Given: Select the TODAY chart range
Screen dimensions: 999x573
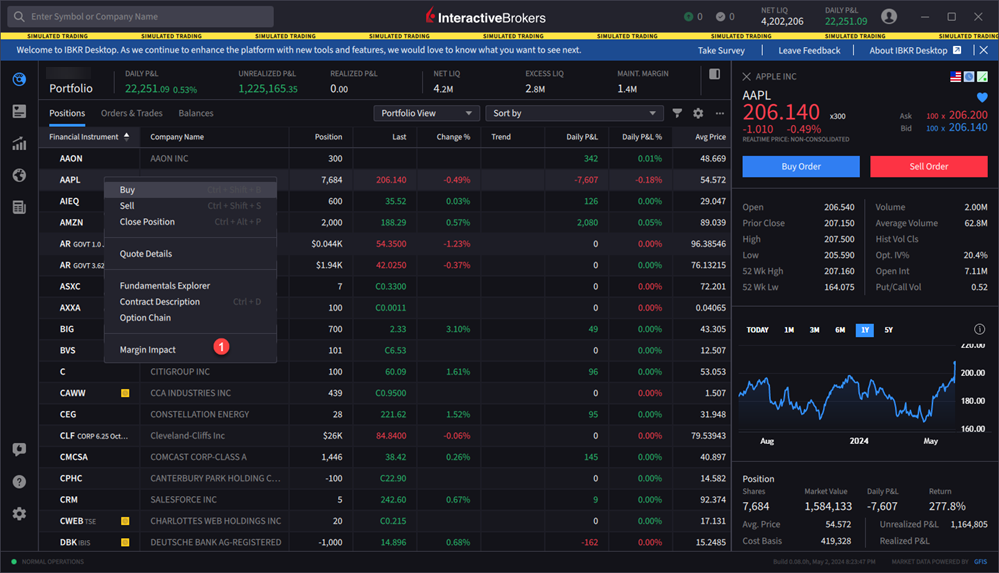Looking at the screenshot, I should coord(758,330).
